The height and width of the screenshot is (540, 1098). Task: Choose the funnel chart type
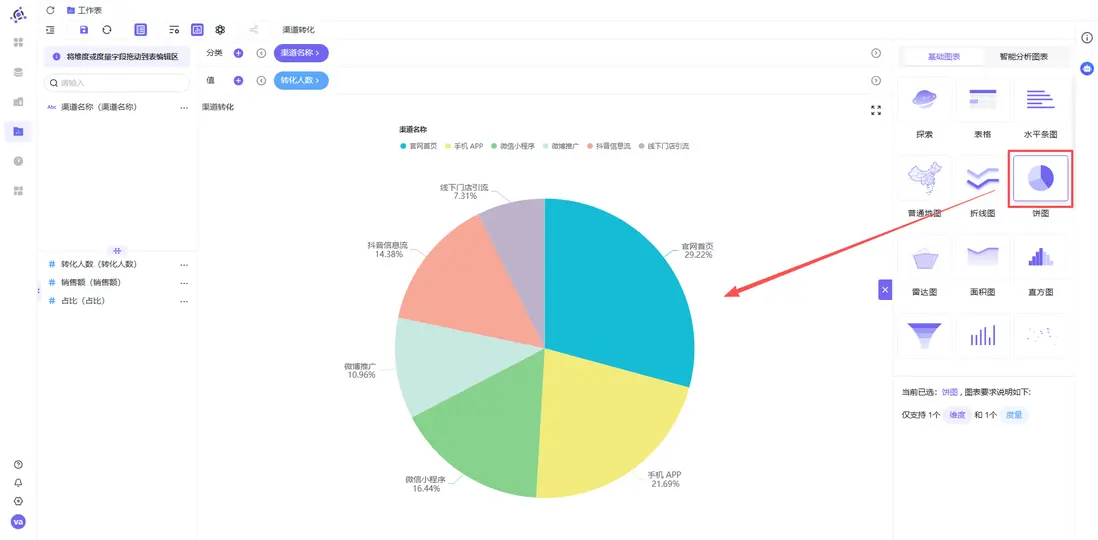pos(924,336)
